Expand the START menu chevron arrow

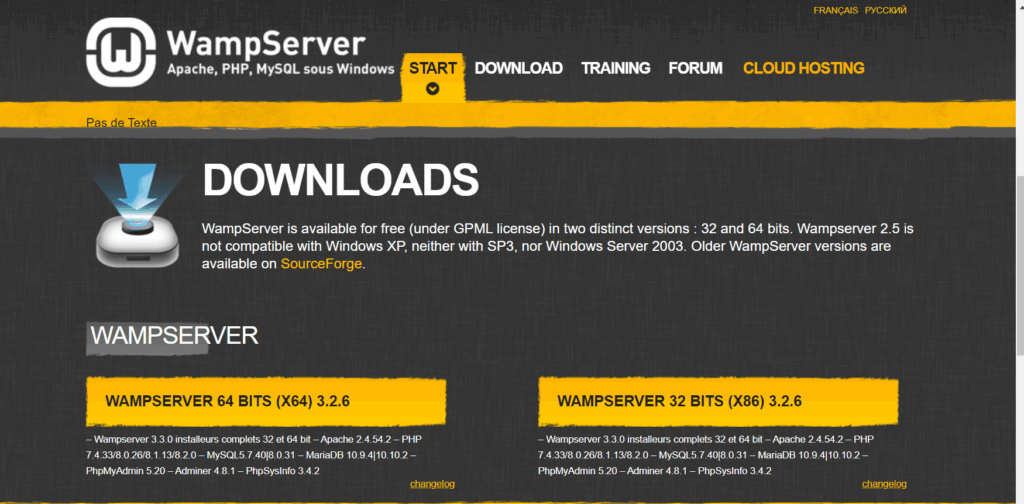(x=433, y=89)
